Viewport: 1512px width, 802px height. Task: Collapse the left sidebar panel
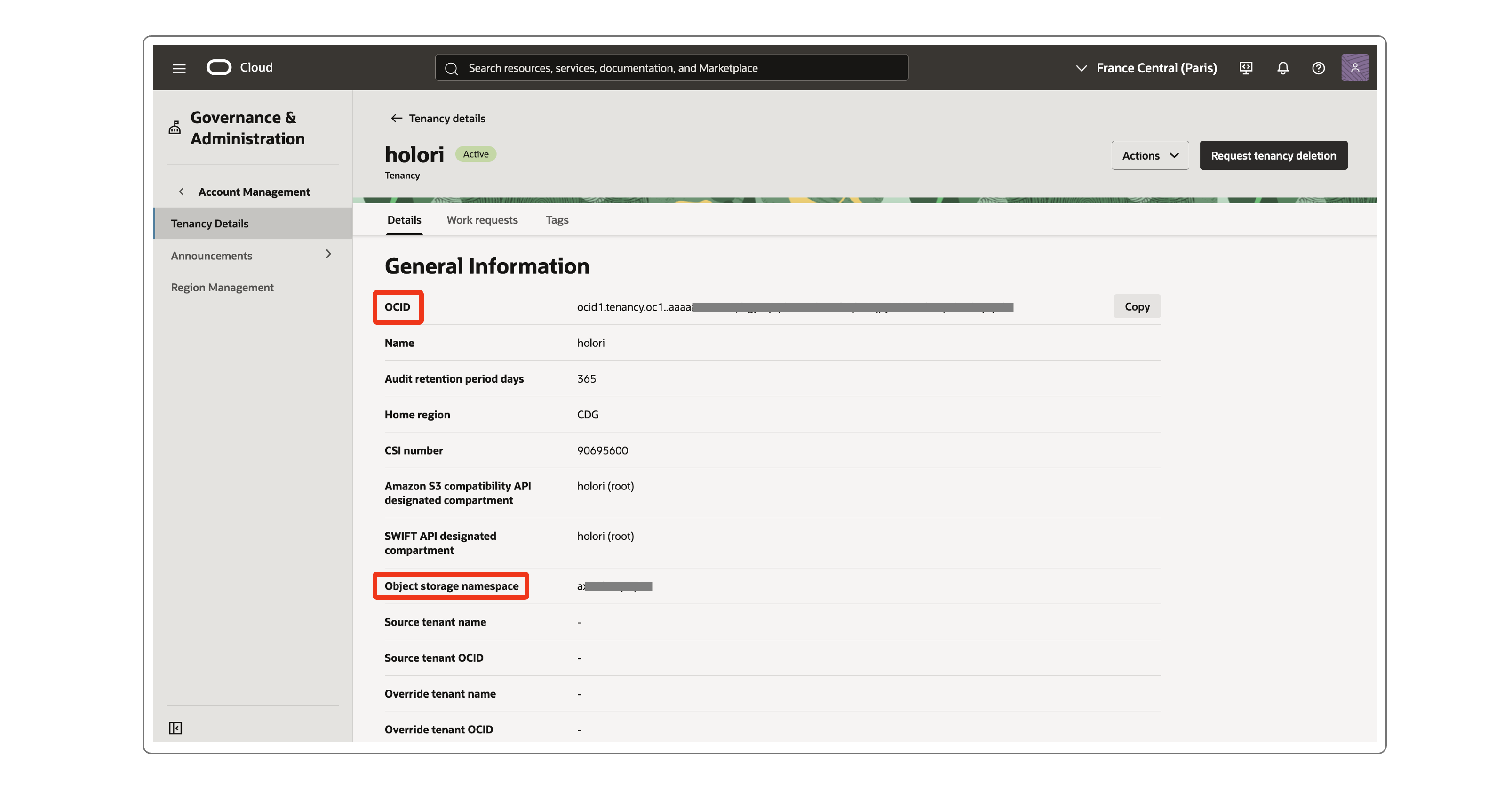pos(175,728)
